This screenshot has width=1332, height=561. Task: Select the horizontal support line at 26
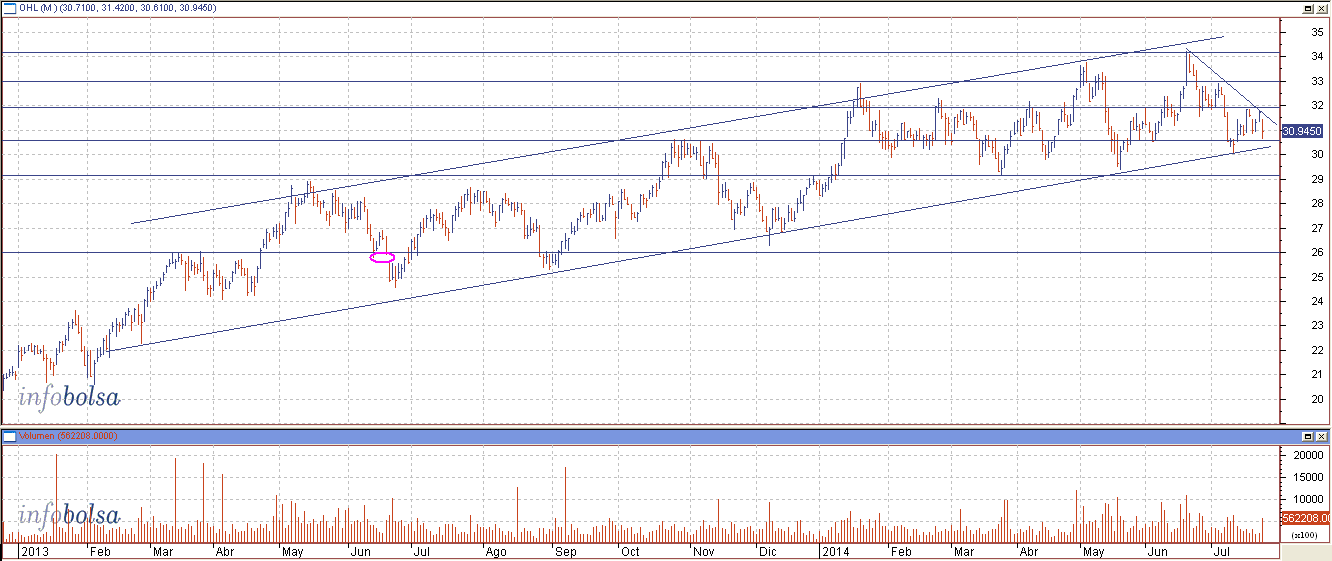coord(700,253)
